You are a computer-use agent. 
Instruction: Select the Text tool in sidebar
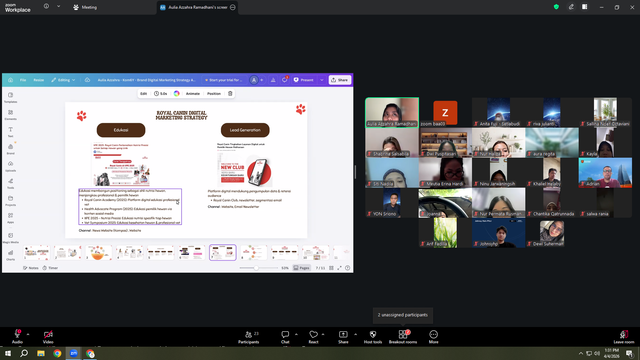pyautogui.click(x=11, y=131)
